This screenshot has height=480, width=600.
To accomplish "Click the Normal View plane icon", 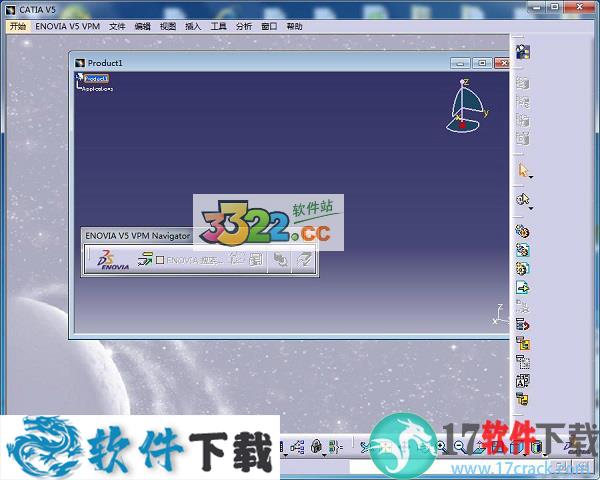I will pyautogui.click(x=478, y=447).
